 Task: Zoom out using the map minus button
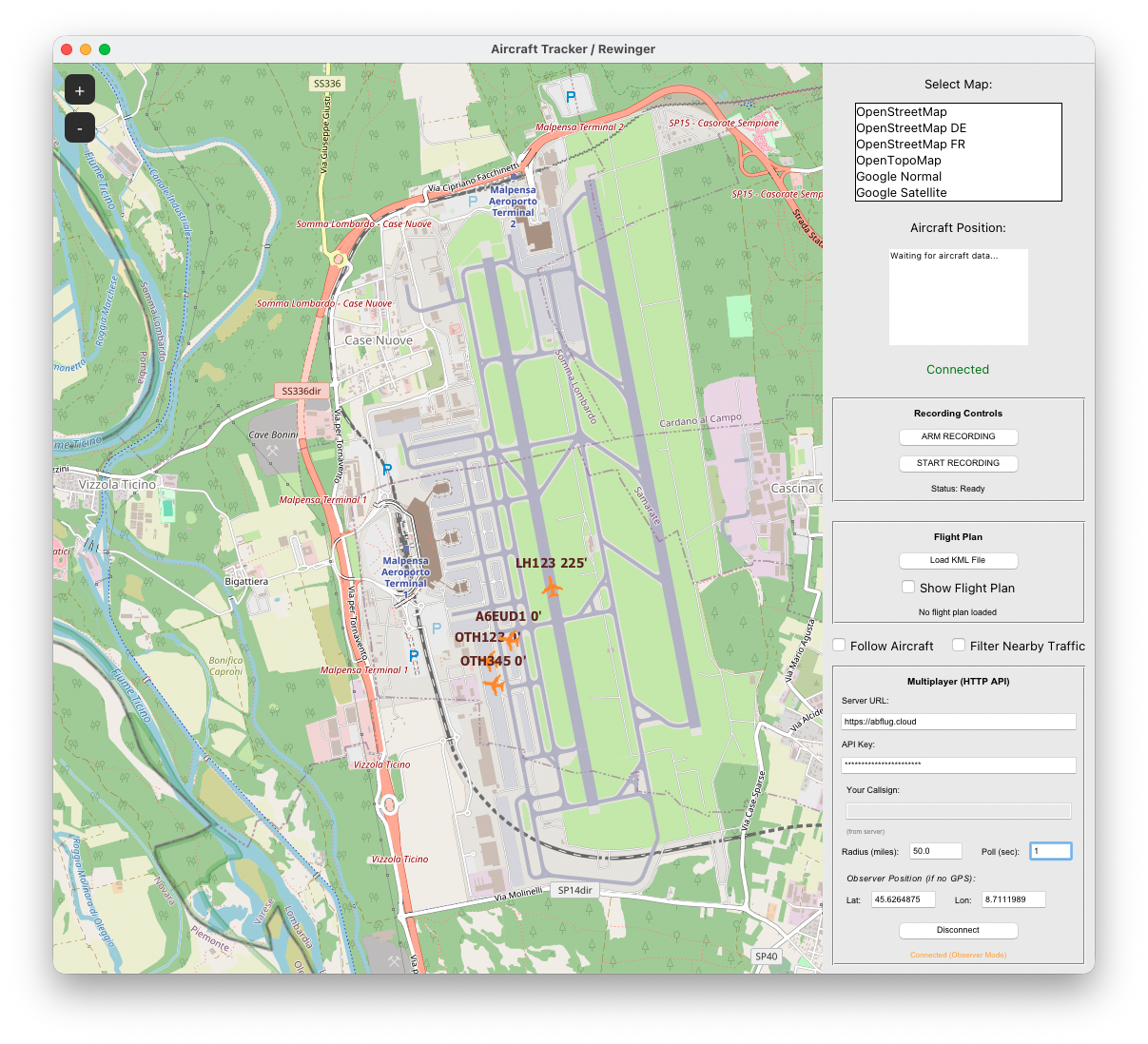tap(80, 126)
